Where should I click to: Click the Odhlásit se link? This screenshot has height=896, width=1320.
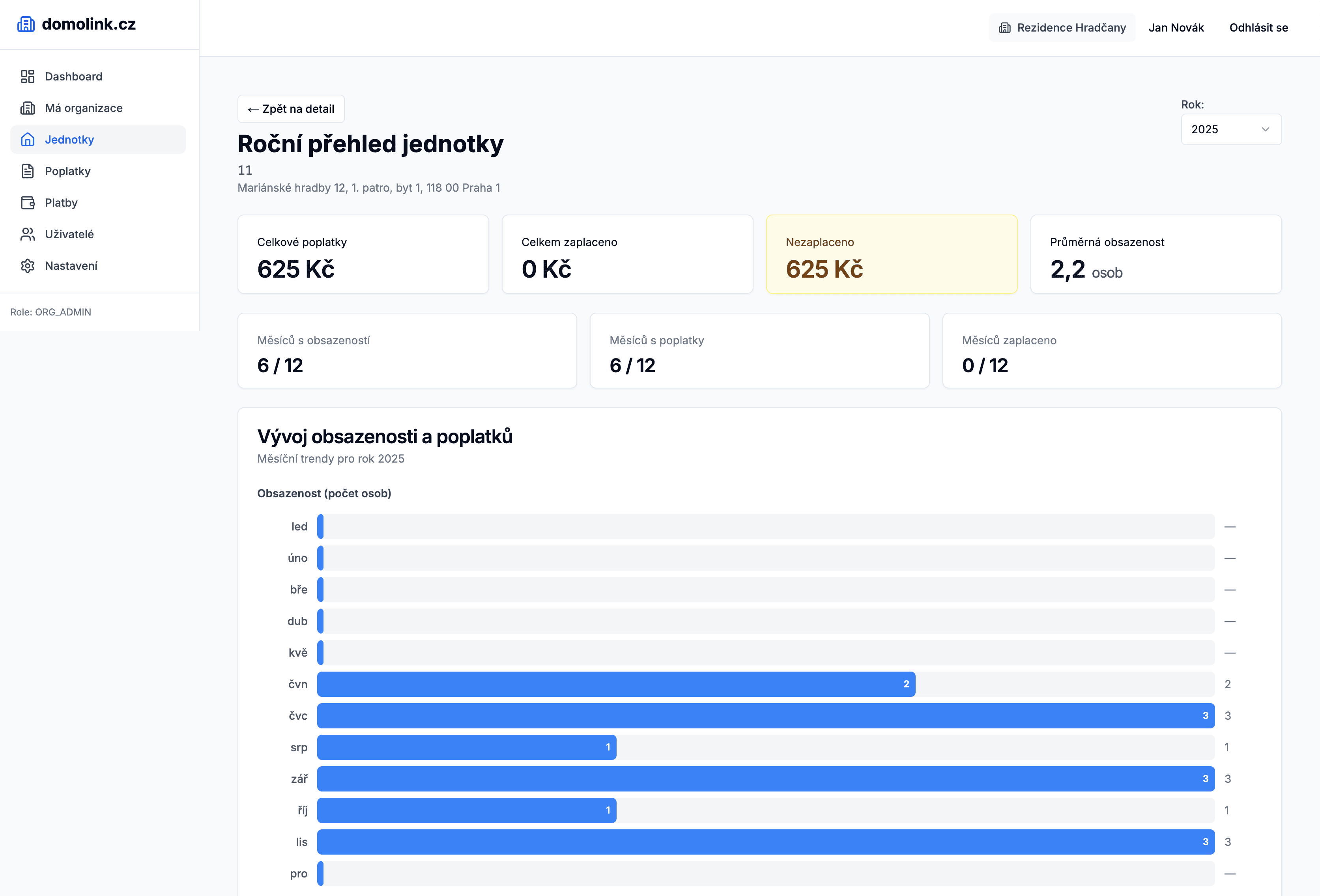[x=1258, y=28]
